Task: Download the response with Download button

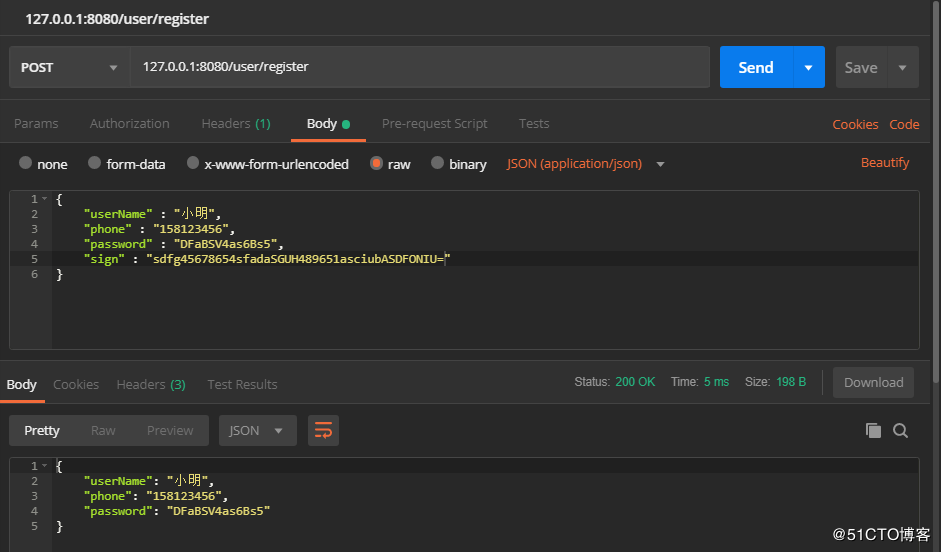Action: tap(873, 382)
